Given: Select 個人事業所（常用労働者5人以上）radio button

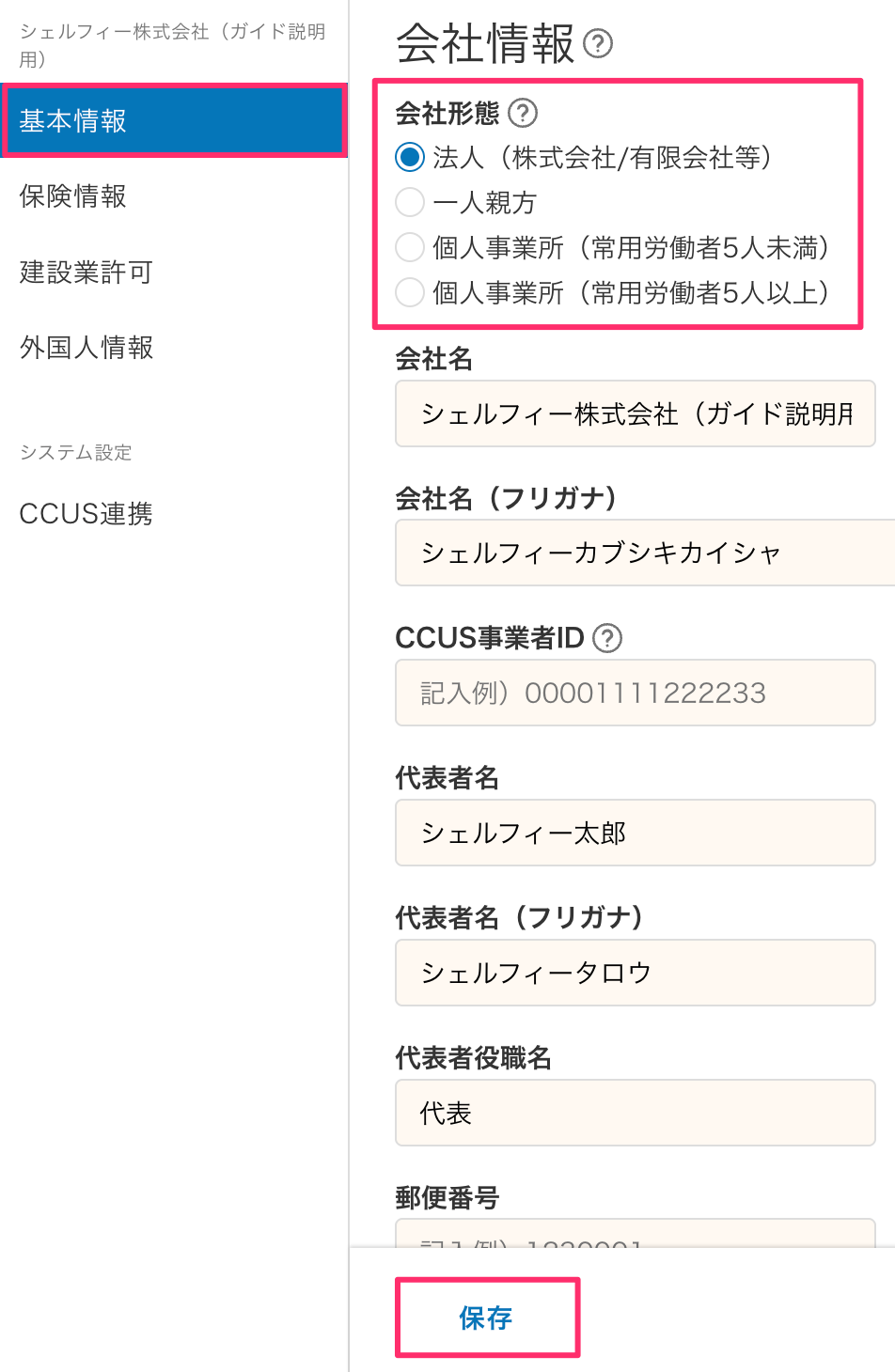Looking at the screenshot, I should [x=410, y=292].
